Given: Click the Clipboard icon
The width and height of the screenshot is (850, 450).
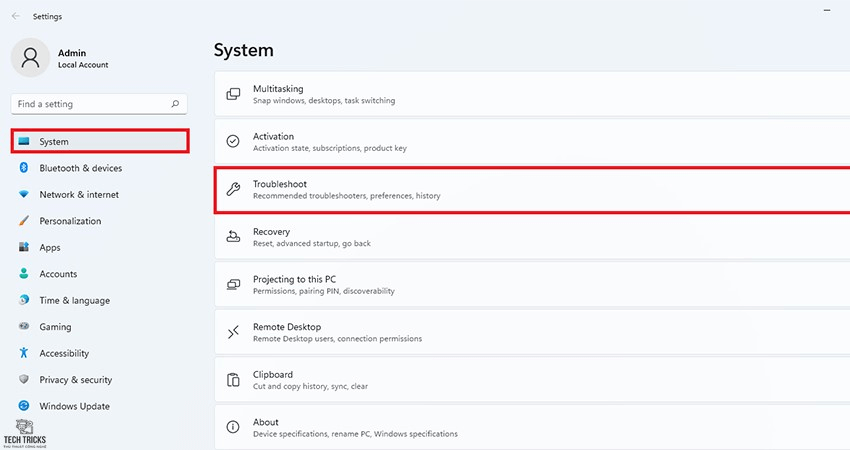Looking at the screenshot, I should click(x=233, y=380).
